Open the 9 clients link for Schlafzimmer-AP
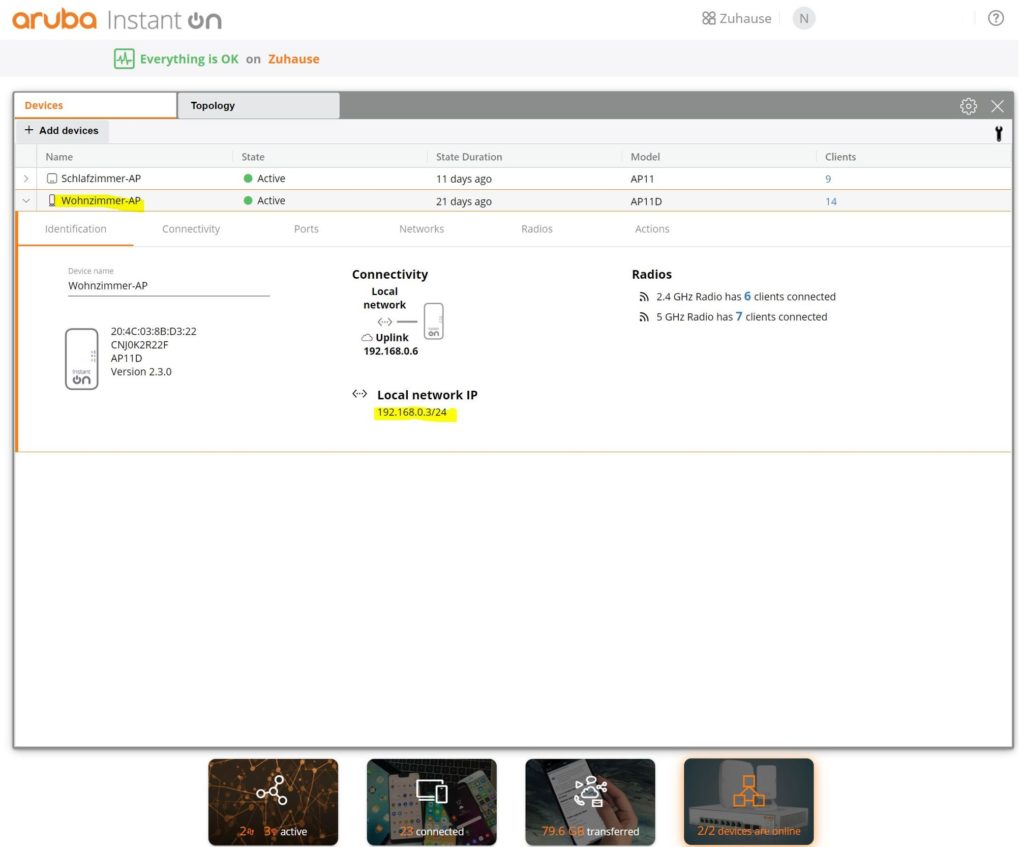The width and height of the screenshot is (1024, 847). coord(828,179)
